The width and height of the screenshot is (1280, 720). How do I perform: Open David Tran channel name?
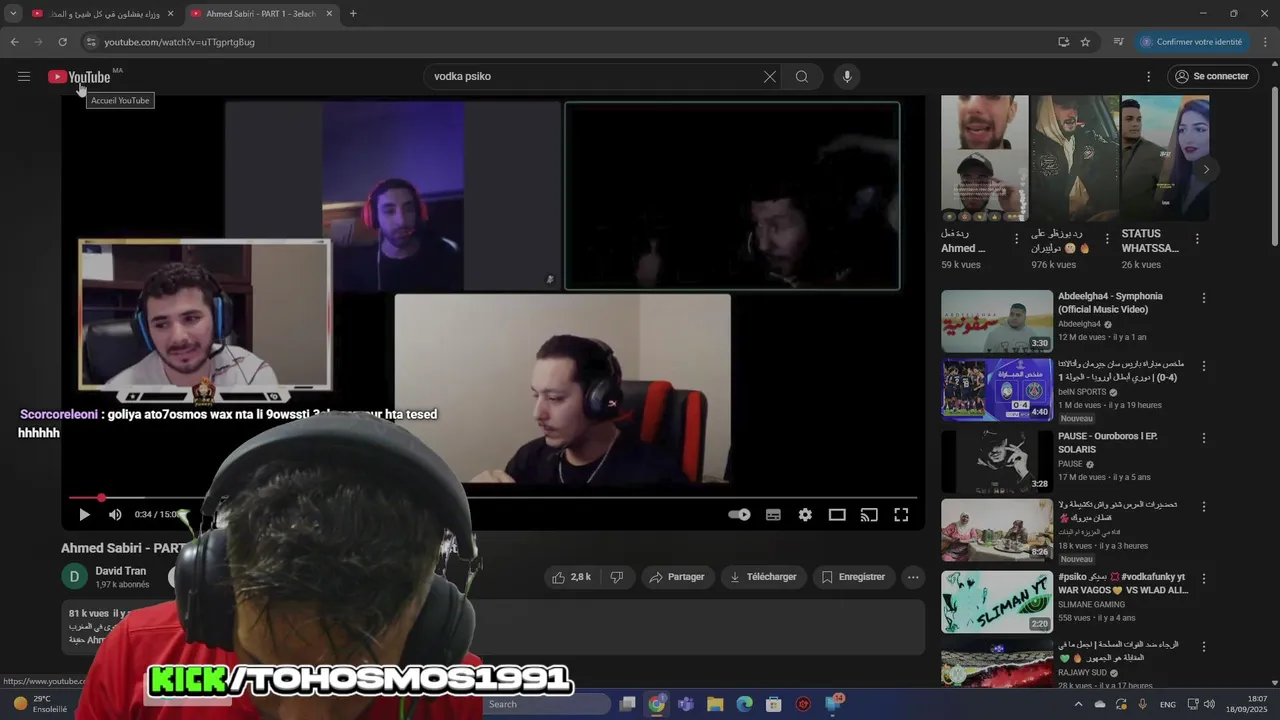coord(121,571)
